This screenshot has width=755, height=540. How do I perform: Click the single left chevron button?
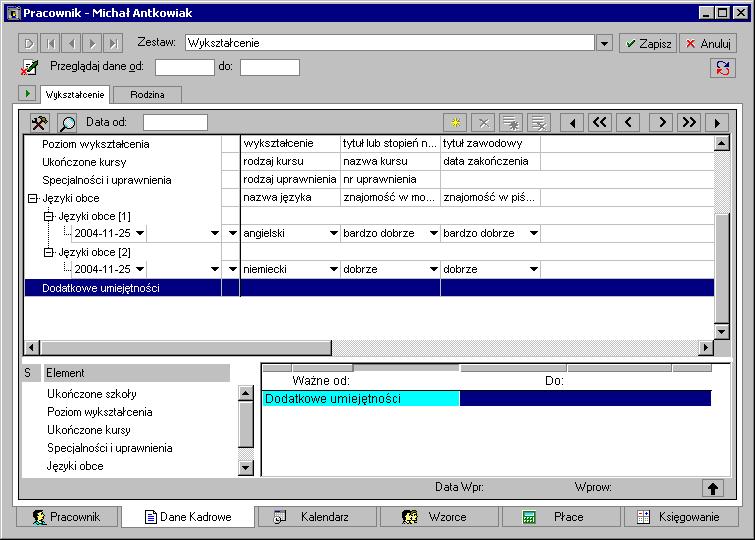point(628,123)
